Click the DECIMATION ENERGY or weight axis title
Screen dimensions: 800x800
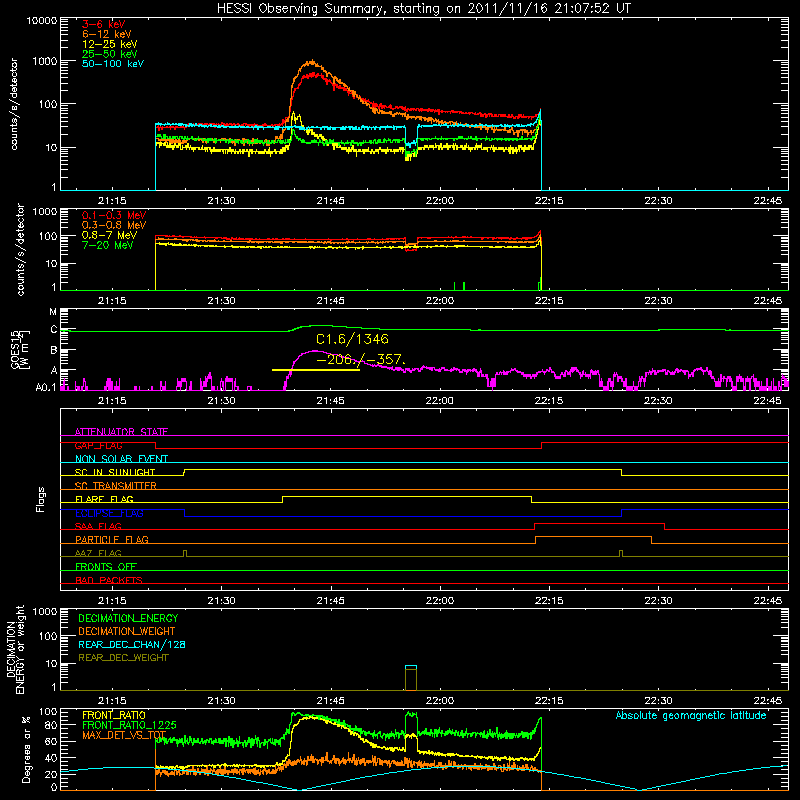click(15, 649)
